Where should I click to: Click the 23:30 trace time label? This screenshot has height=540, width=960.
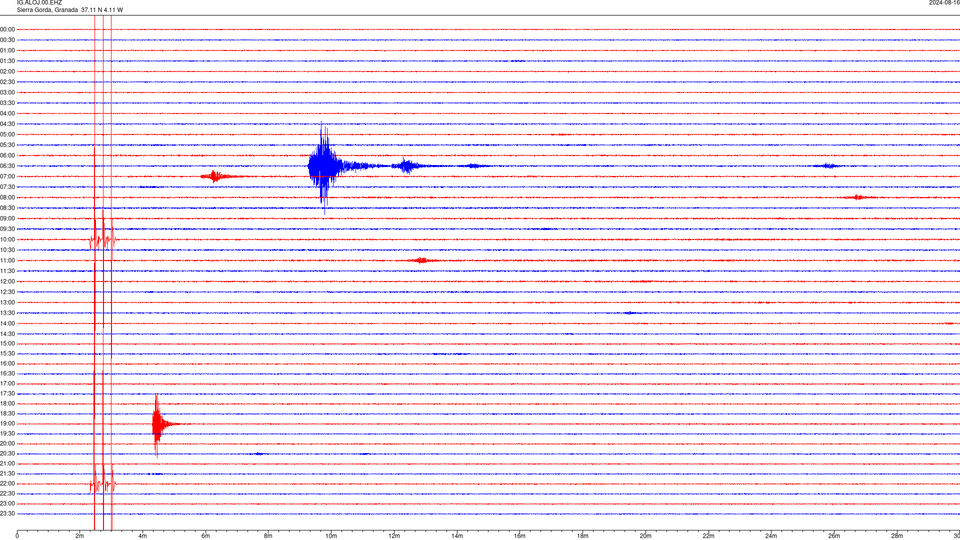pos(7,514)
